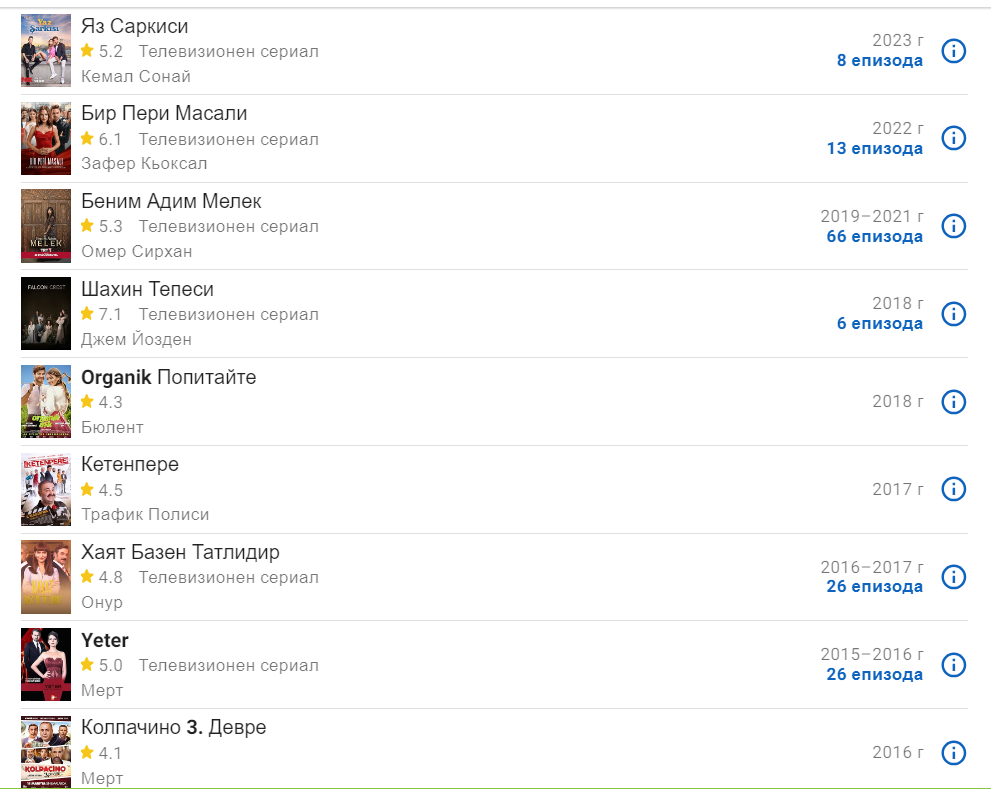
Task: Click info icon for Organik Попитайте
Action: click(x=954, y=402)
